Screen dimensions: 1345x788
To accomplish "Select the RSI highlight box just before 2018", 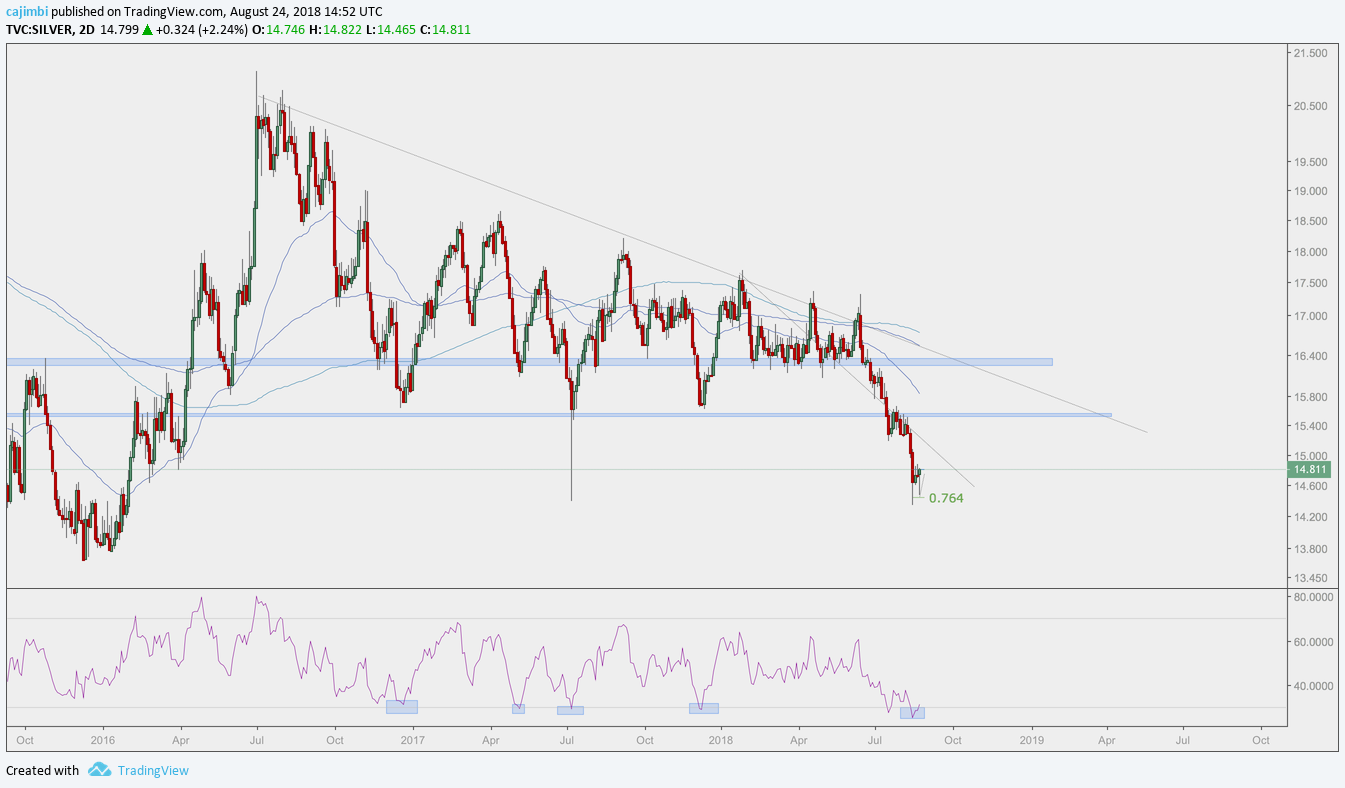I will (703, 708).
